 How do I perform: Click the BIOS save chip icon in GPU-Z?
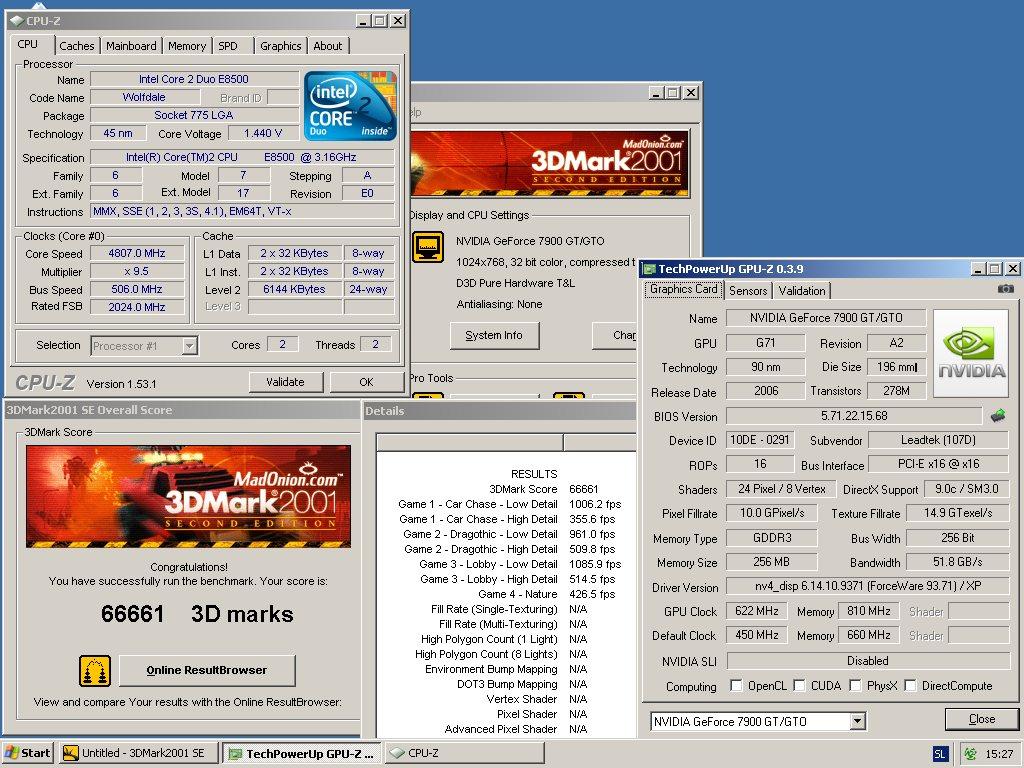click(x=997, y=415)
